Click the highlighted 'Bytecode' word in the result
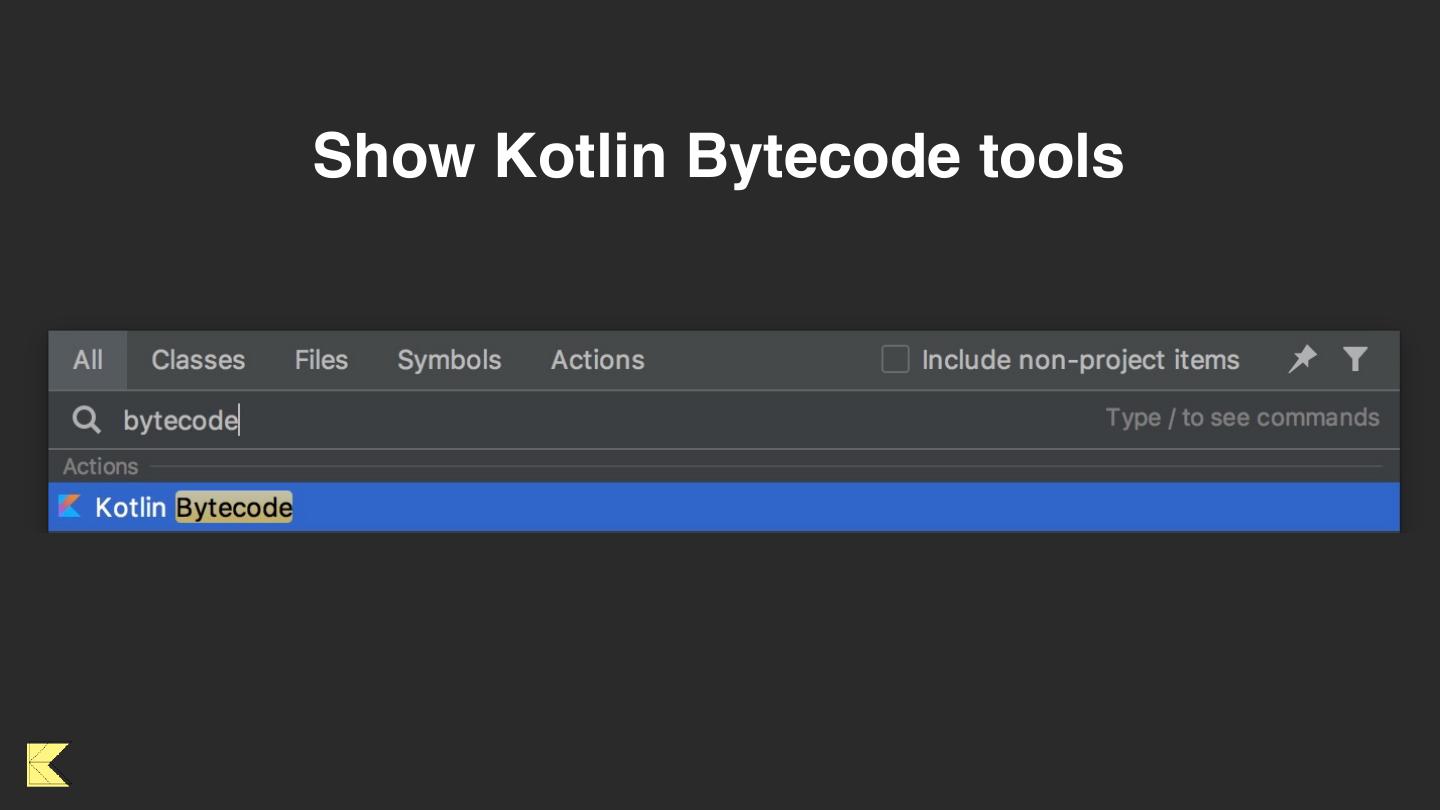The height and width of the screenshot is (810, 1440). click(x=234, y=508)
